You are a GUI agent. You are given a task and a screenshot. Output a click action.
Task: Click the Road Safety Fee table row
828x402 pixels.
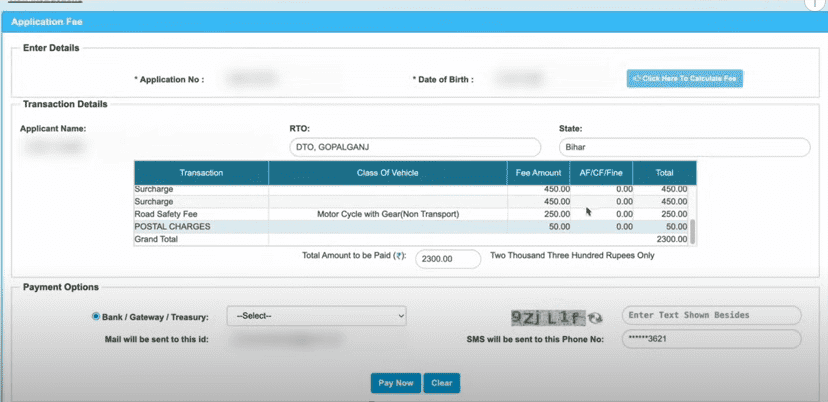tap(410, 214)
